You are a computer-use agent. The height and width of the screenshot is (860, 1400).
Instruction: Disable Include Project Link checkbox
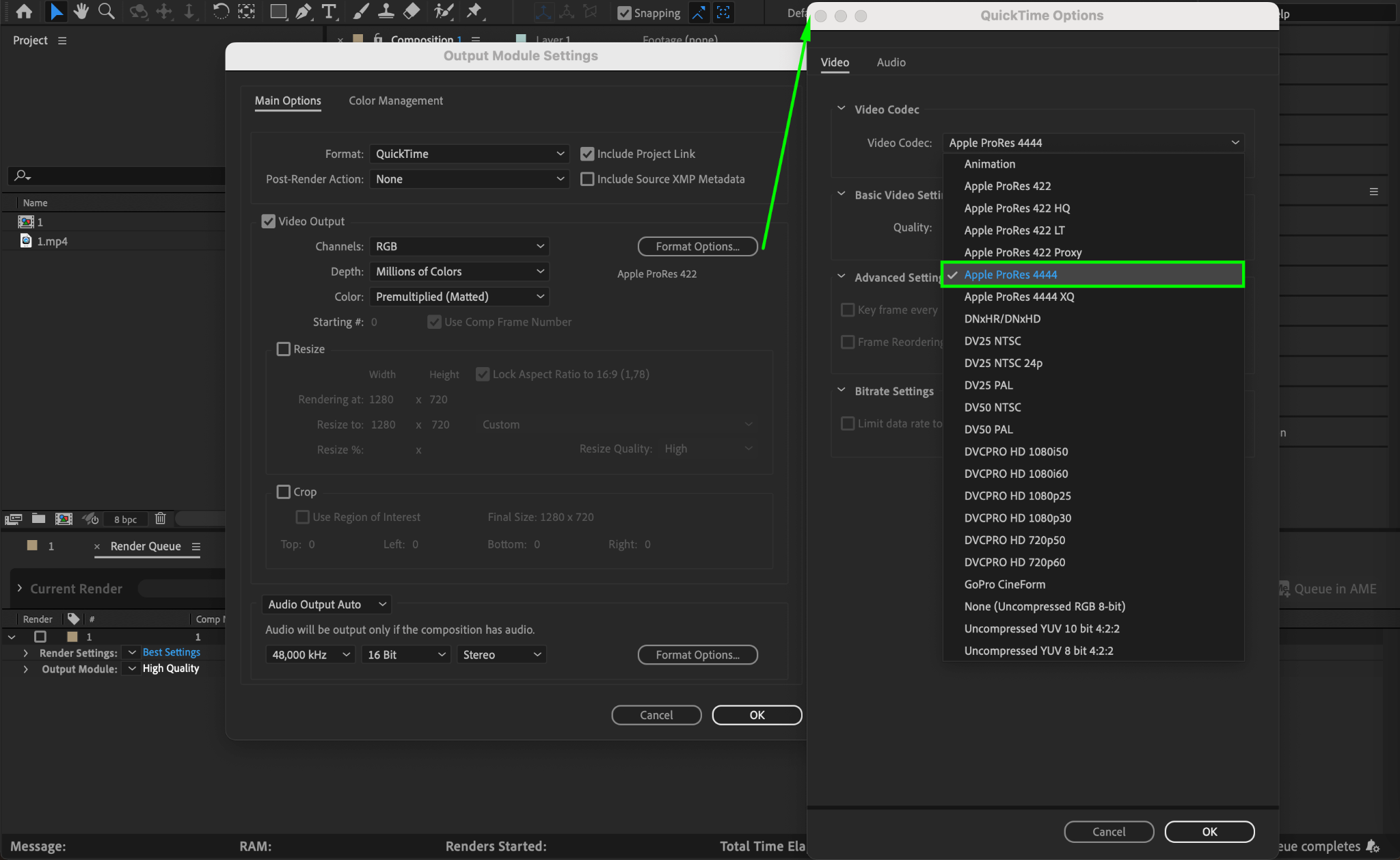(587, 154)
